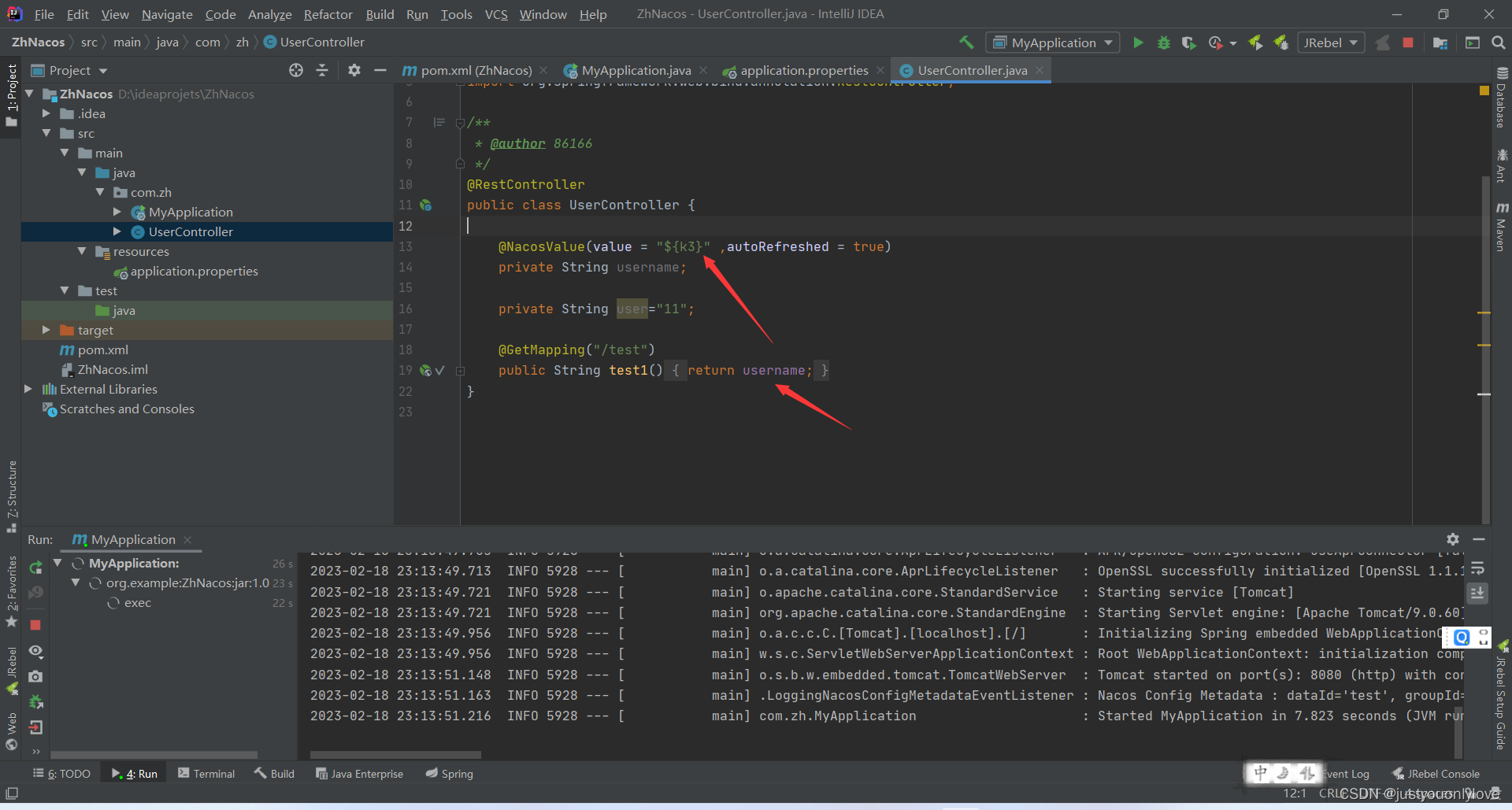Open the Java Enterprise tool window

pos(359,774)
